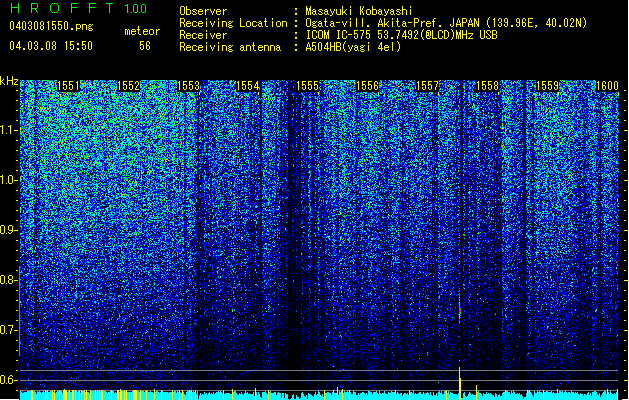Click the 1.0 kHz frequency tick label
629x400 pixels.
[x=8, y=180]
